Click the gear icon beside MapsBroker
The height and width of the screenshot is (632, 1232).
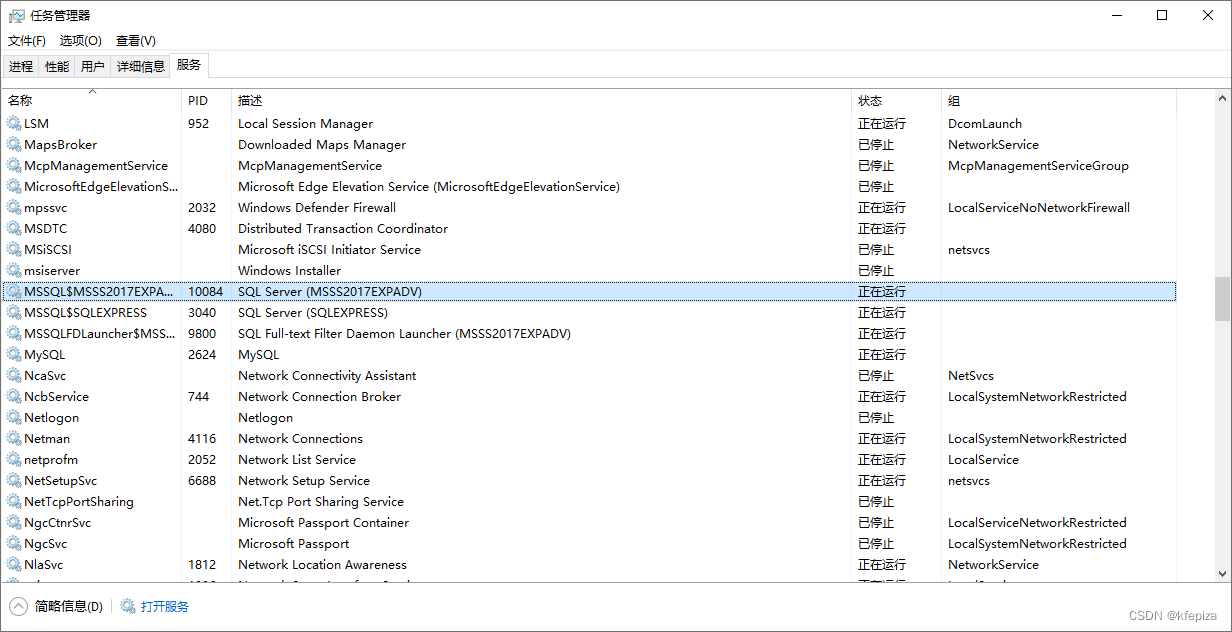(x=14, y=145)
